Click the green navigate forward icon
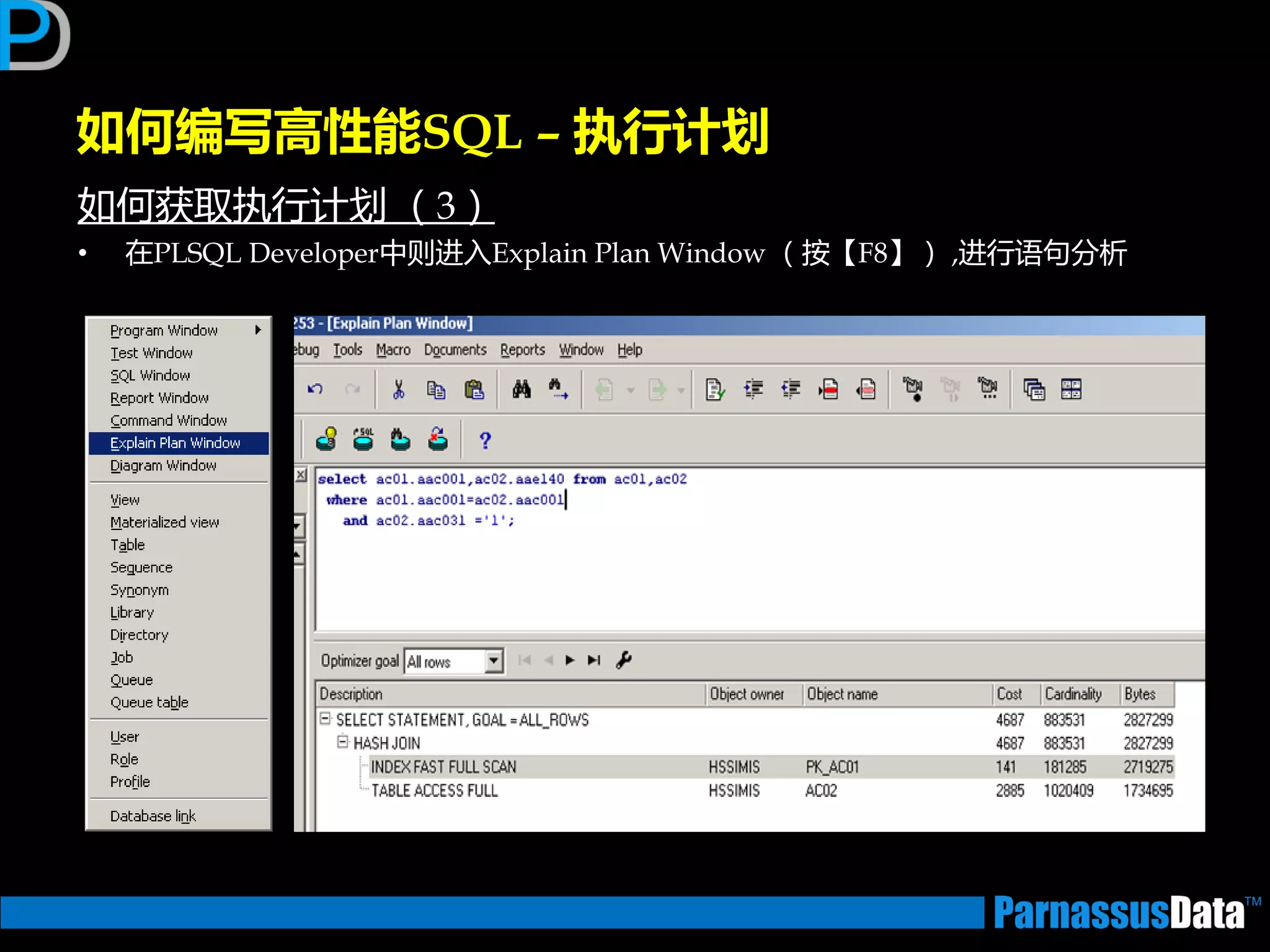This screenshot has width=1270, height=952. [x=657, y=390]
